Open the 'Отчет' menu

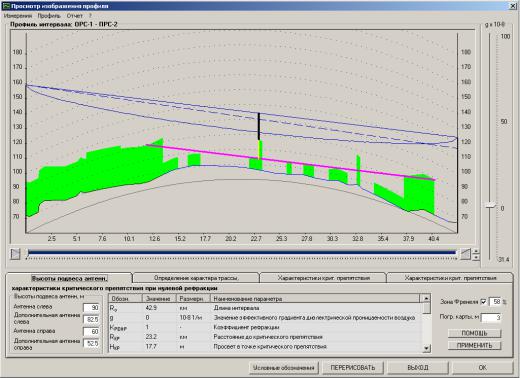coord(74,16)
